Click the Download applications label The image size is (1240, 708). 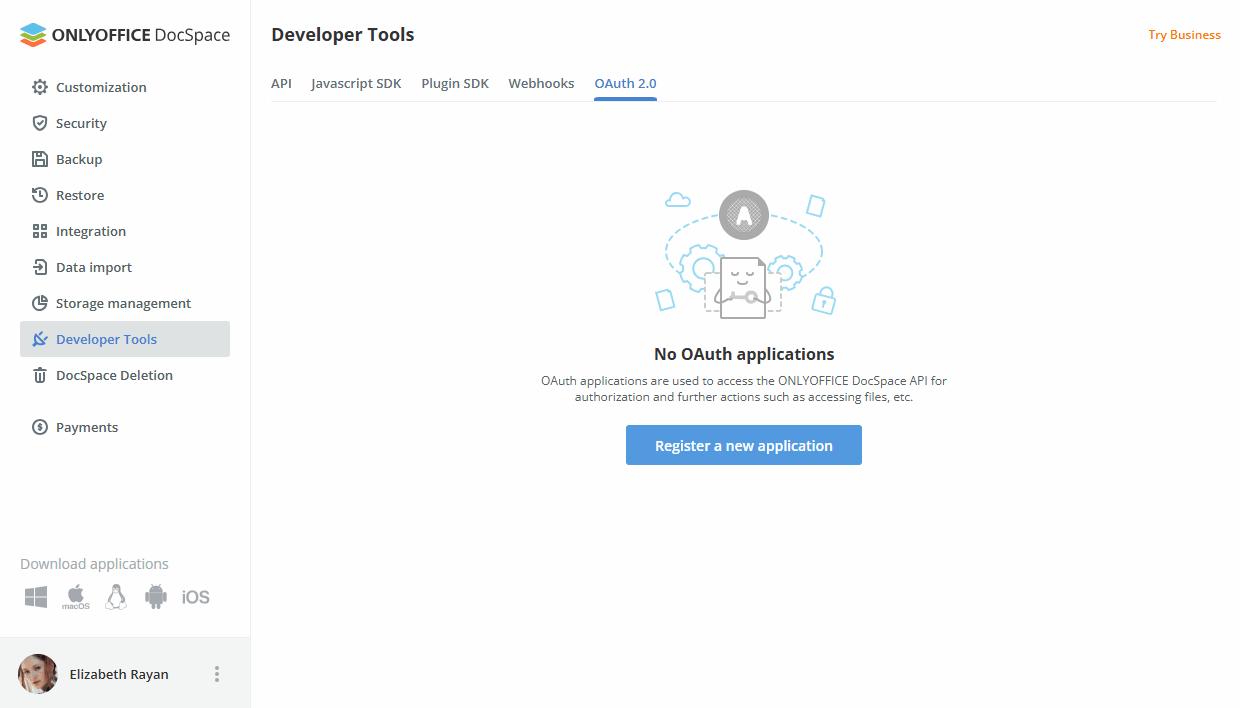pos(94,564)
